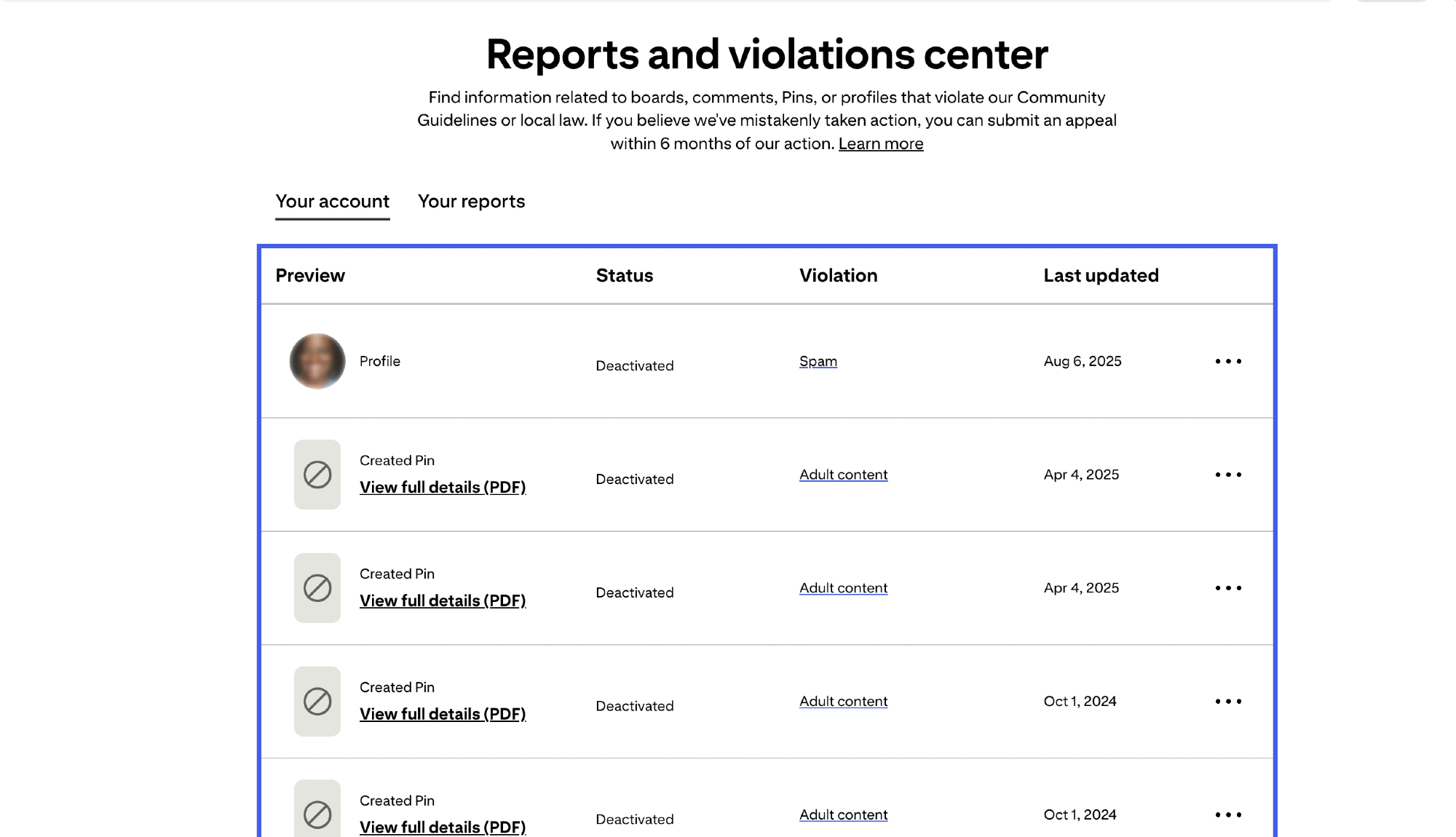1456x837 pixels.
Task: Open three-dot menu for first Oct 1 pin
Action: [1228, 702]
